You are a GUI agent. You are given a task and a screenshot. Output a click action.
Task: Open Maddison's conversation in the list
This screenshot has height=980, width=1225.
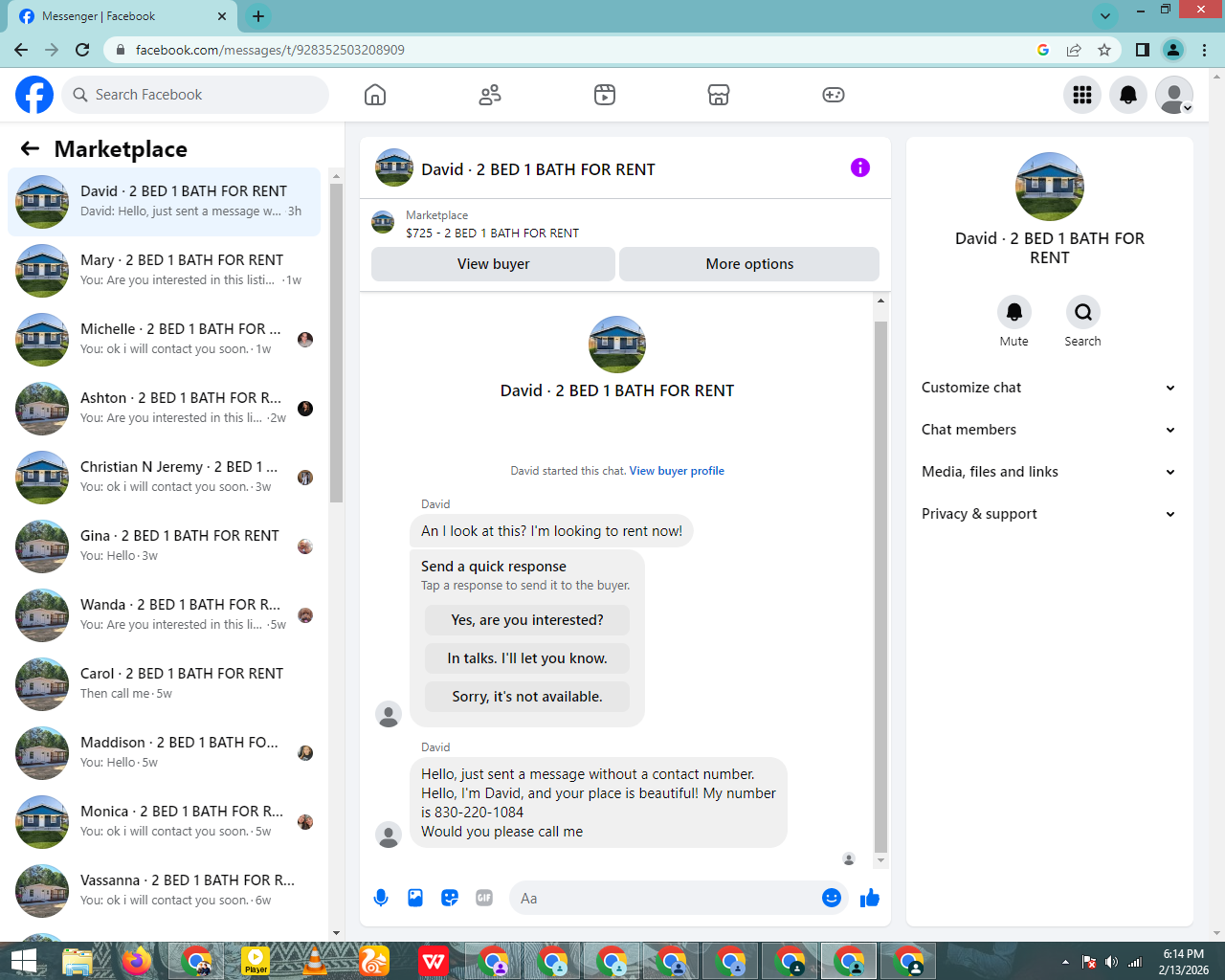click(164, 753)
